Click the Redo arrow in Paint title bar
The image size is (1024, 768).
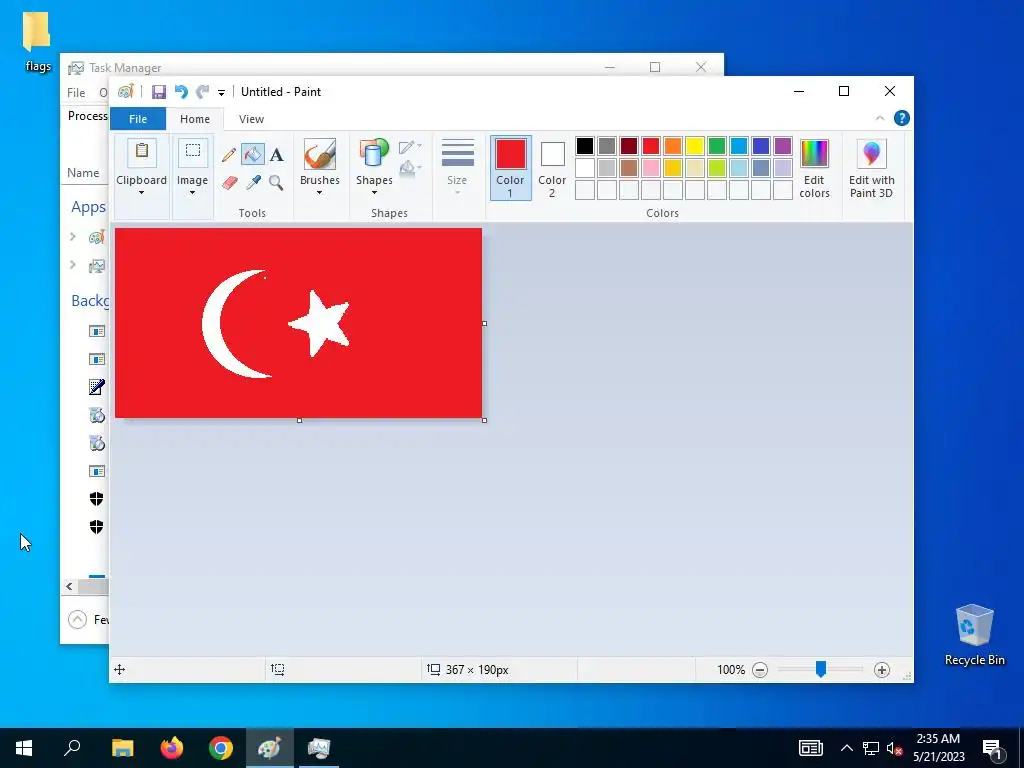pos(203,92)
